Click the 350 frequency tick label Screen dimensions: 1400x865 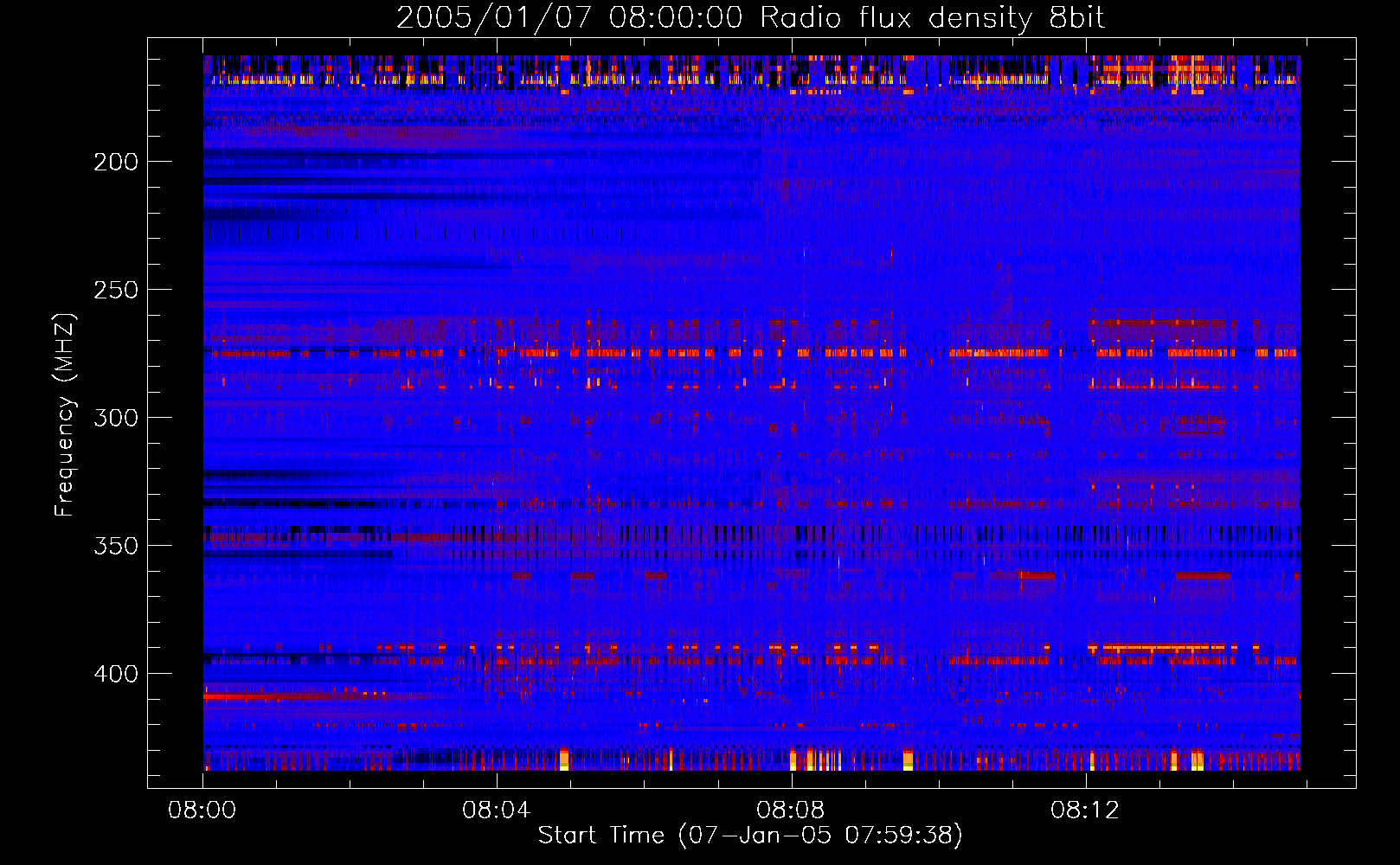tap(116, 546)
